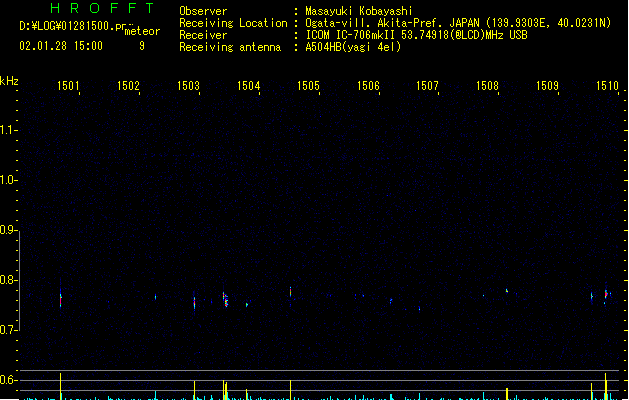Click the date stamp 02.01.28 15:00
Screen dimensions: 629x400
[61, 46]
